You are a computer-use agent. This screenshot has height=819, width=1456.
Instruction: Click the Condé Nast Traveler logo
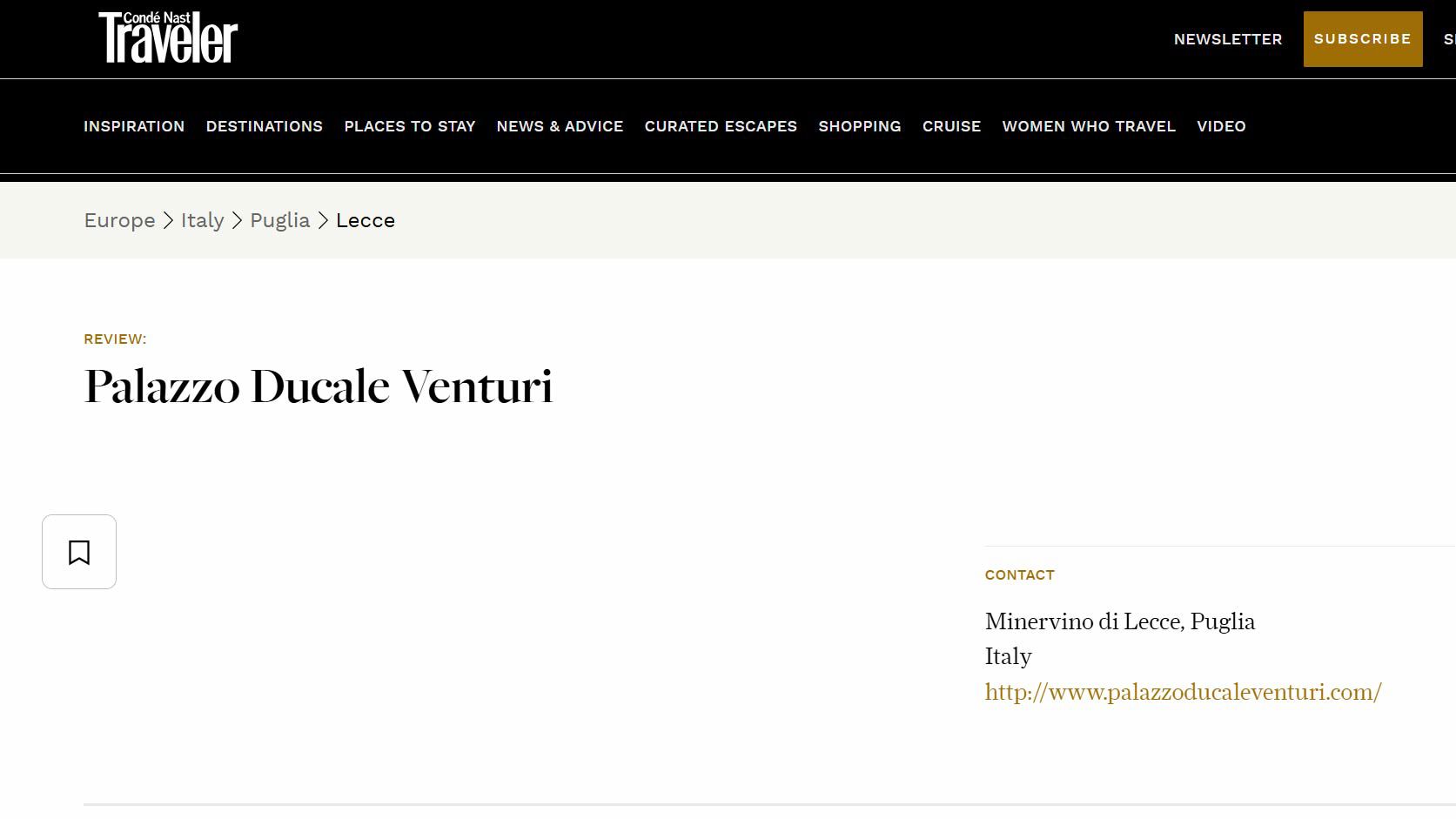pyautogui.click(x=168, y=38)
